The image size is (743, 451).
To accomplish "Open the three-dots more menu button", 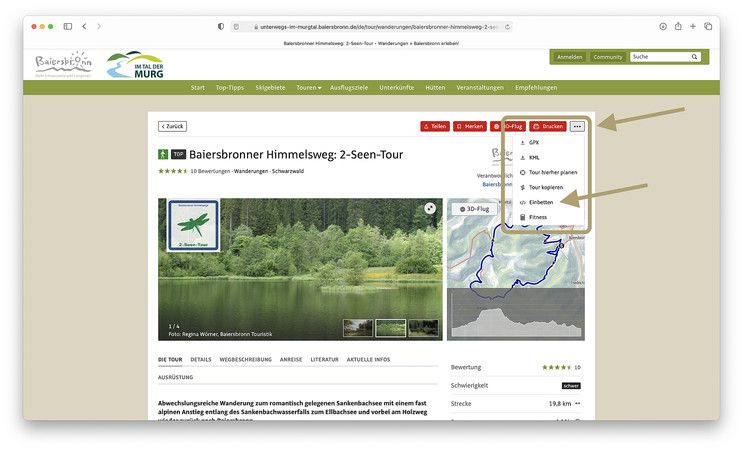I will (x=577, y=126).
